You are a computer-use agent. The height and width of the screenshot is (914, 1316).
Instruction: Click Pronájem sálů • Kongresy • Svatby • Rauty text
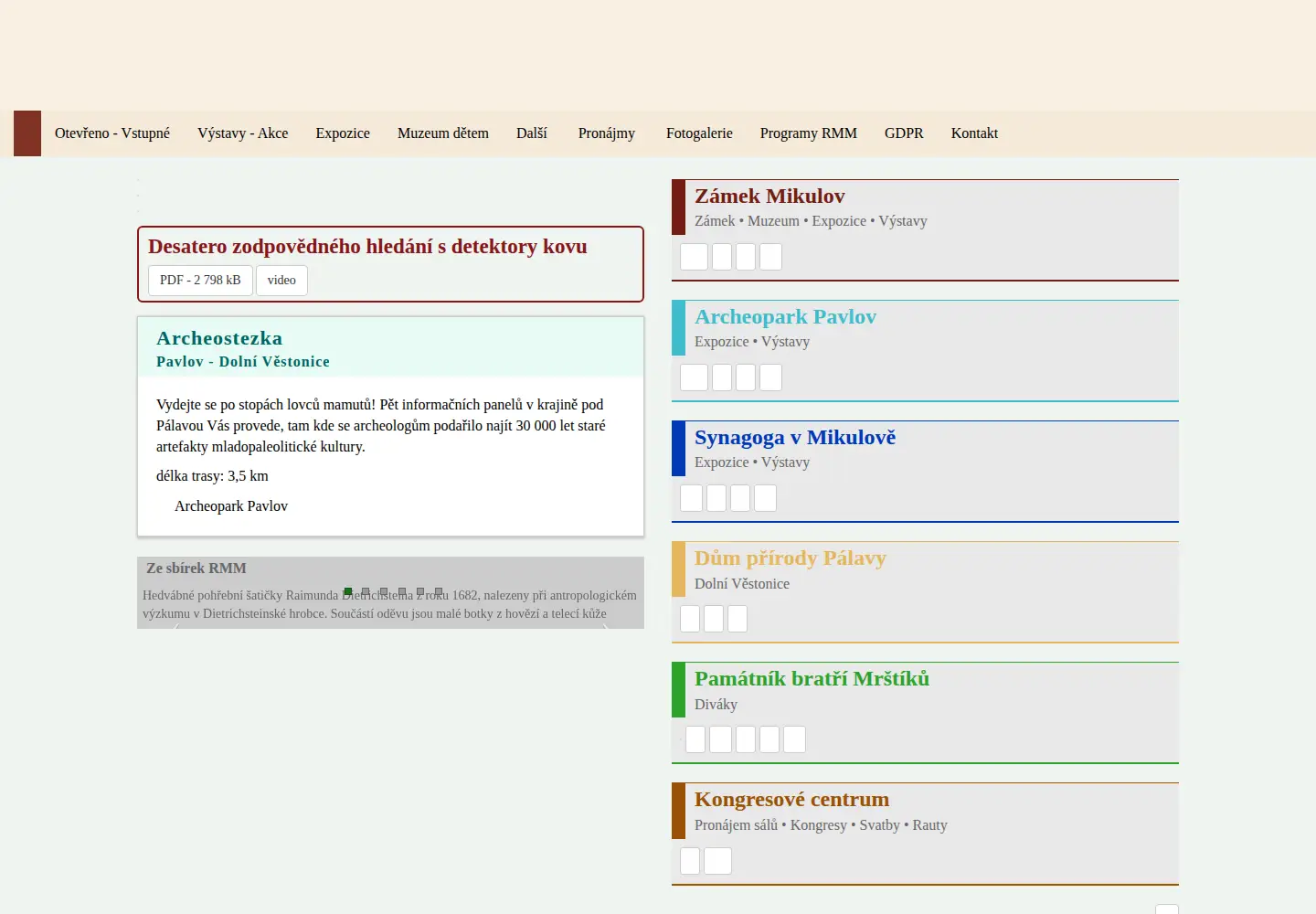pos(821,825)
